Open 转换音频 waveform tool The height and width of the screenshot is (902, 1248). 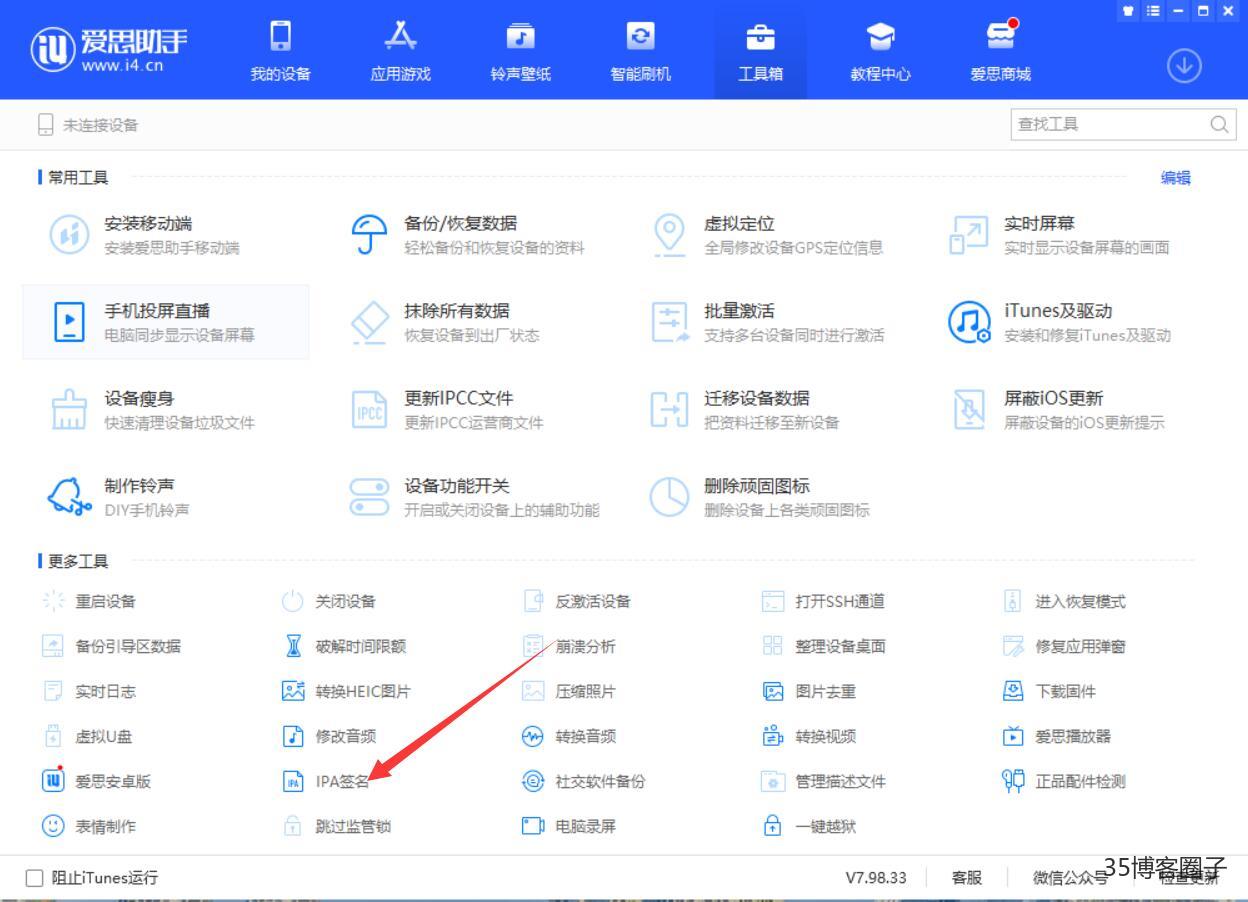point(570,736)
